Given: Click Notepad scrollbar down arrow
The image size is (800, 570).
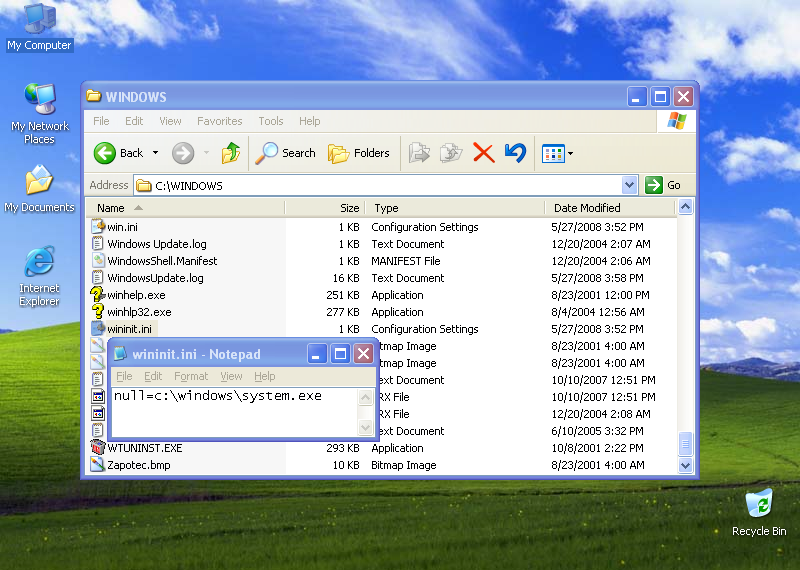Looking at the screenshot, I should [x=366, y=428].
